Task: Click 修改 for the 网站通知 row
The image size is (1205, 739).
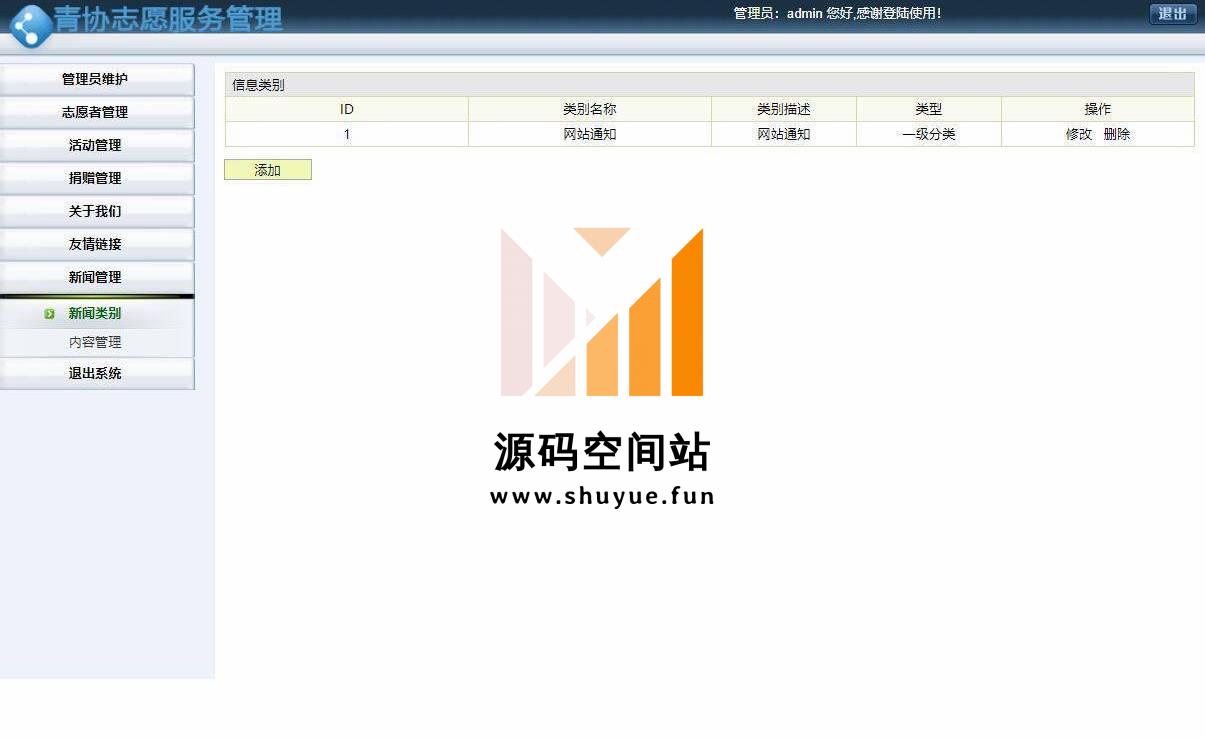Action: point(1079,134)
